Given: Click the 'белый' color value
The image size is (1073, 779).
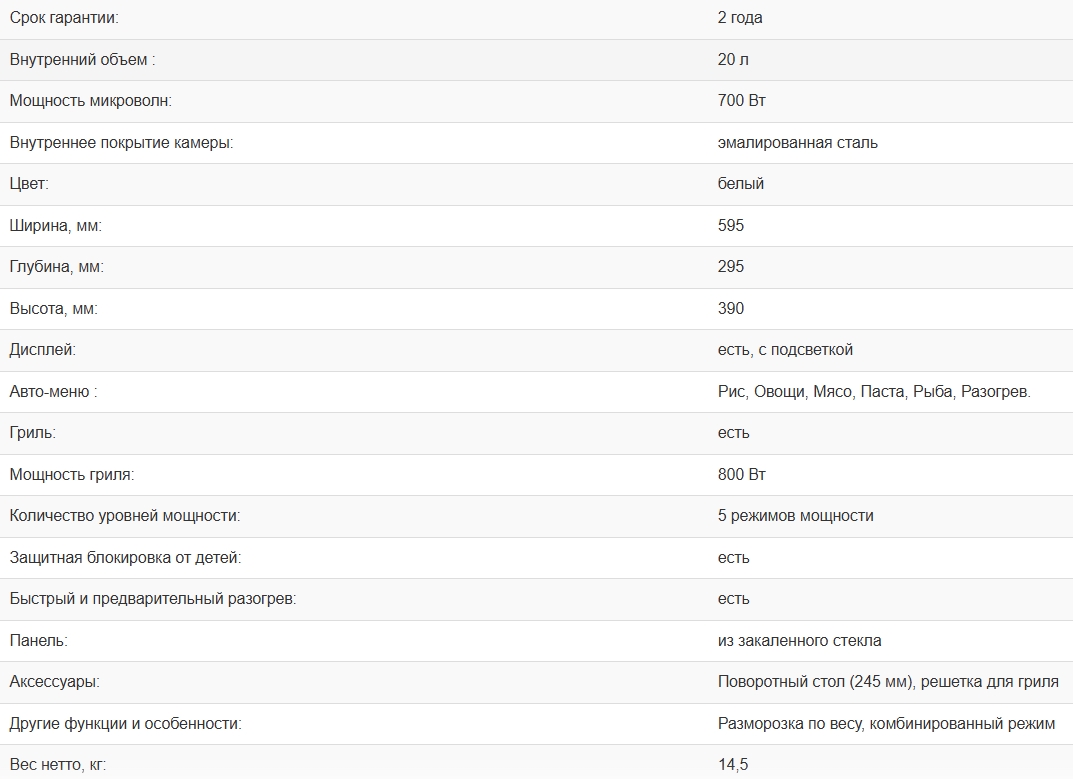Looking at the screenshot, I should coord(740,184).
